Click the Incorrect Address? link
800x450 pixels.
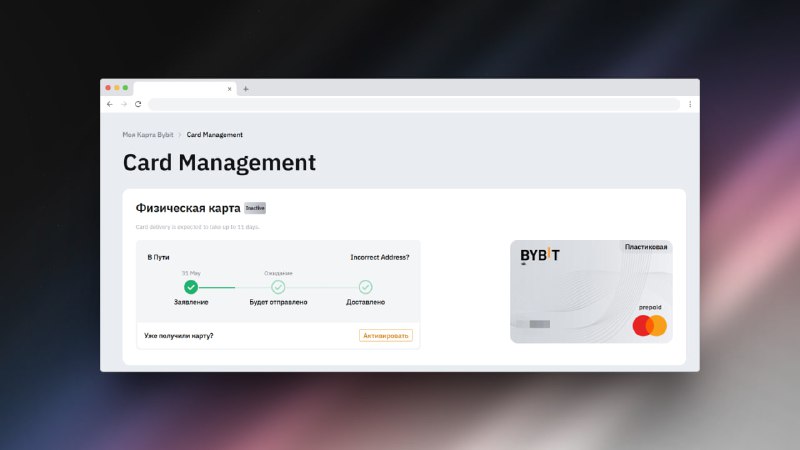pos(380,257)
